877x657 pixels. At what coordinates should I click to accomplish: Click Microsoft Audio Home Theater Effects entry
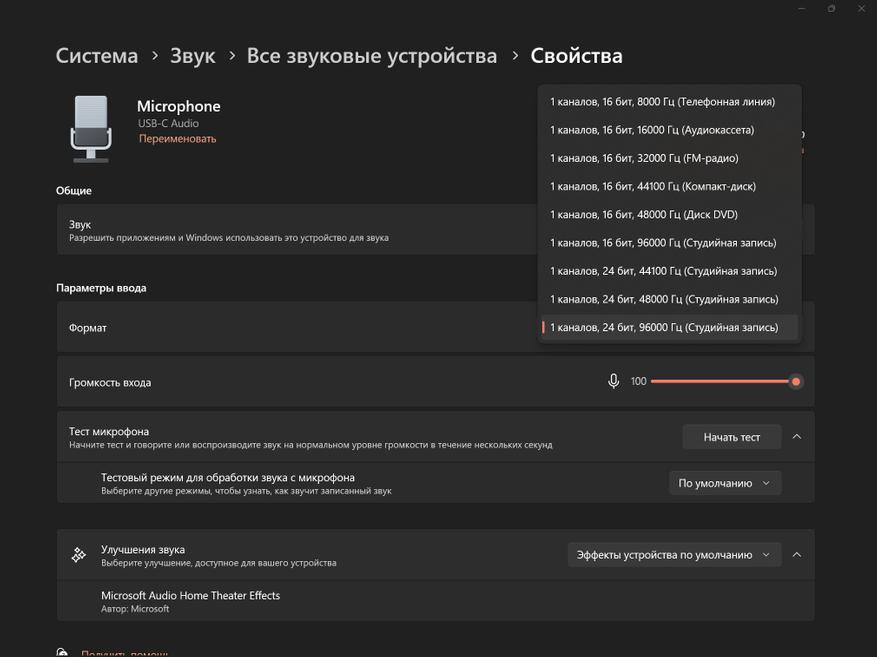coord(190,596)
